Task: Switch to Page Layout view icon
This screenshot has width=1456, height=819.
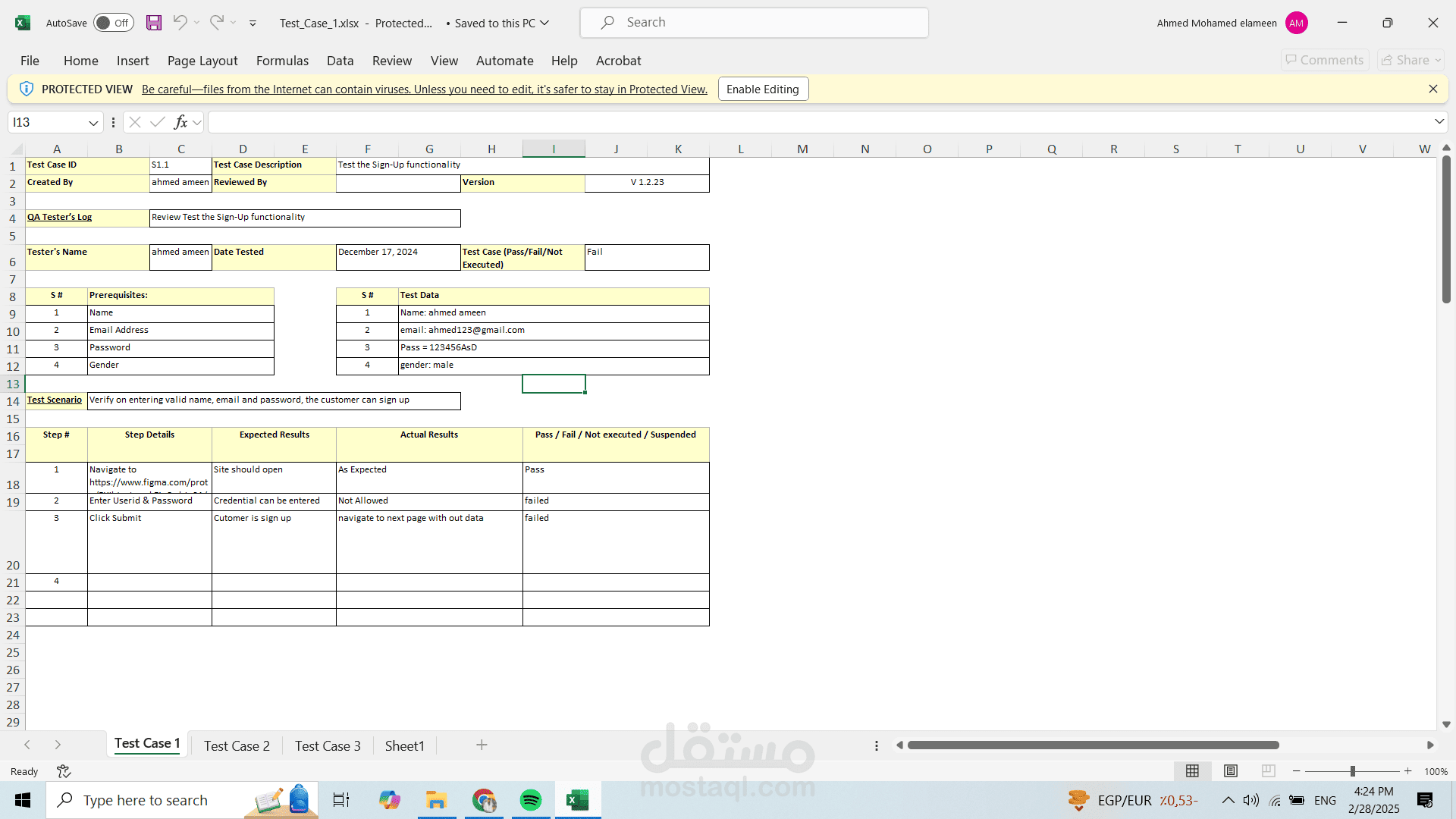Action: pos(1231,771)
